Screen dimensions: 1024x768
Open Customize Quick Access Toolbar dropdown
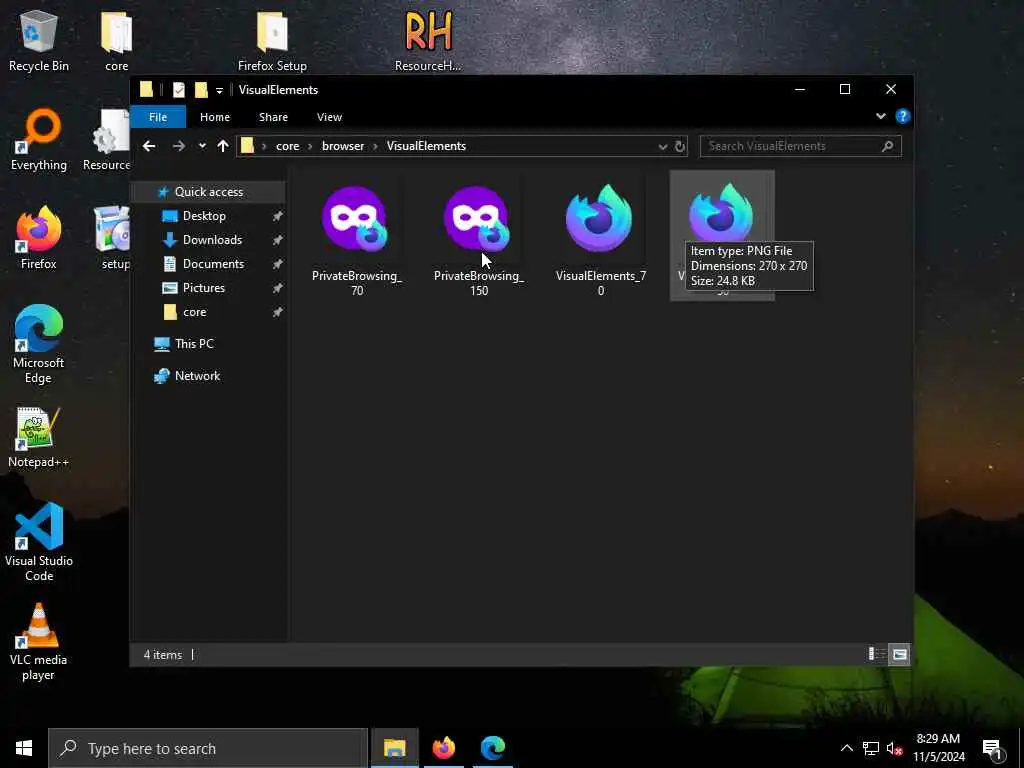point(219,90)
